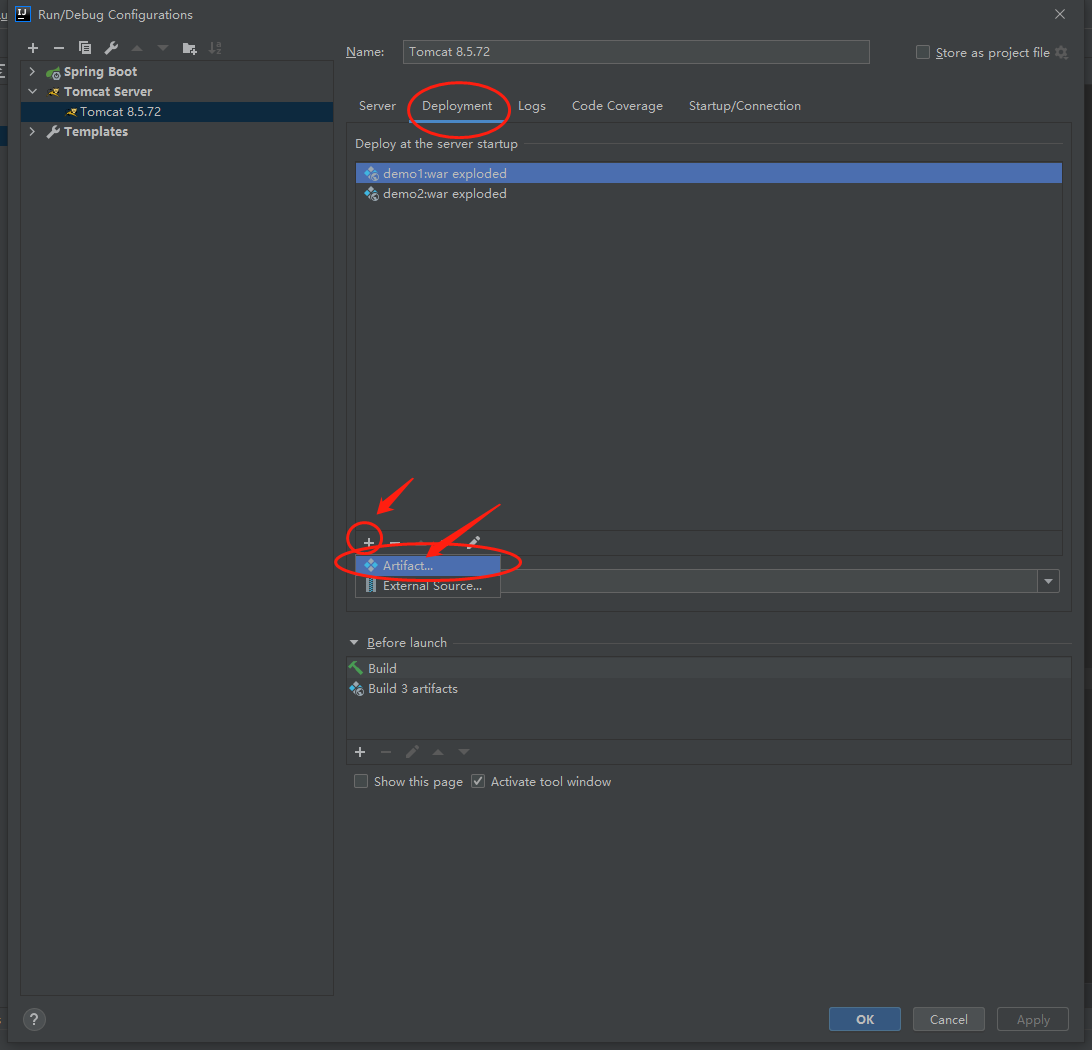The height and width of the screenshot is (1050, 1092).
Task: Close the Run/Debug Configurations dialog
Action: [x=1060, y=14]
